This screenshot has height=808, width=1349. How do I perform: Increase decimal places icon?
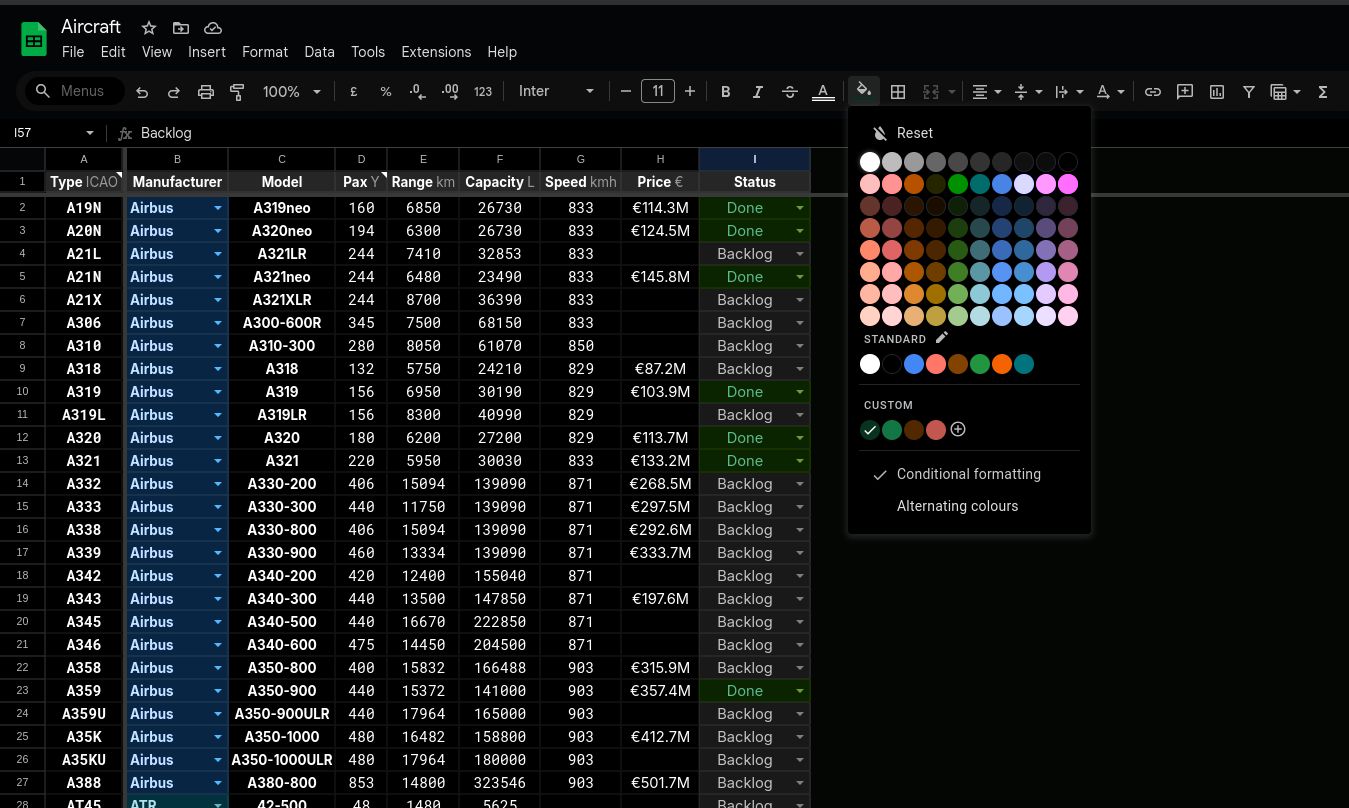[450, 92]
